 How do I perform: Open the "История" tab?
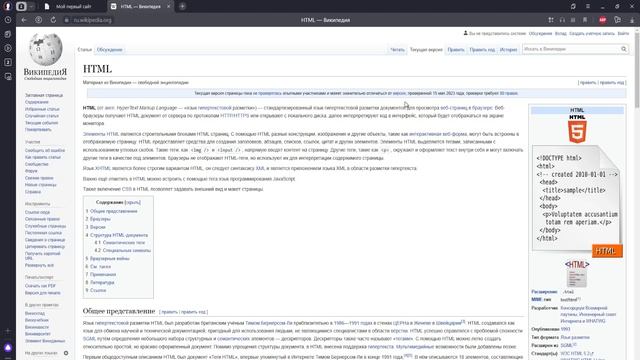pos(509,50)
